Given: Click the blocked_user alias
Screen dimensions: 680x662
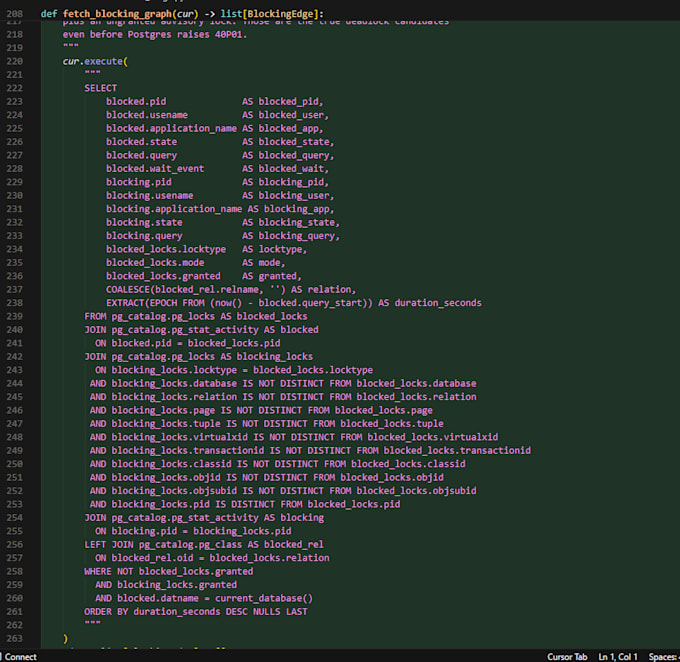Looking at the screenshot, I should click(x=291, y=115).
